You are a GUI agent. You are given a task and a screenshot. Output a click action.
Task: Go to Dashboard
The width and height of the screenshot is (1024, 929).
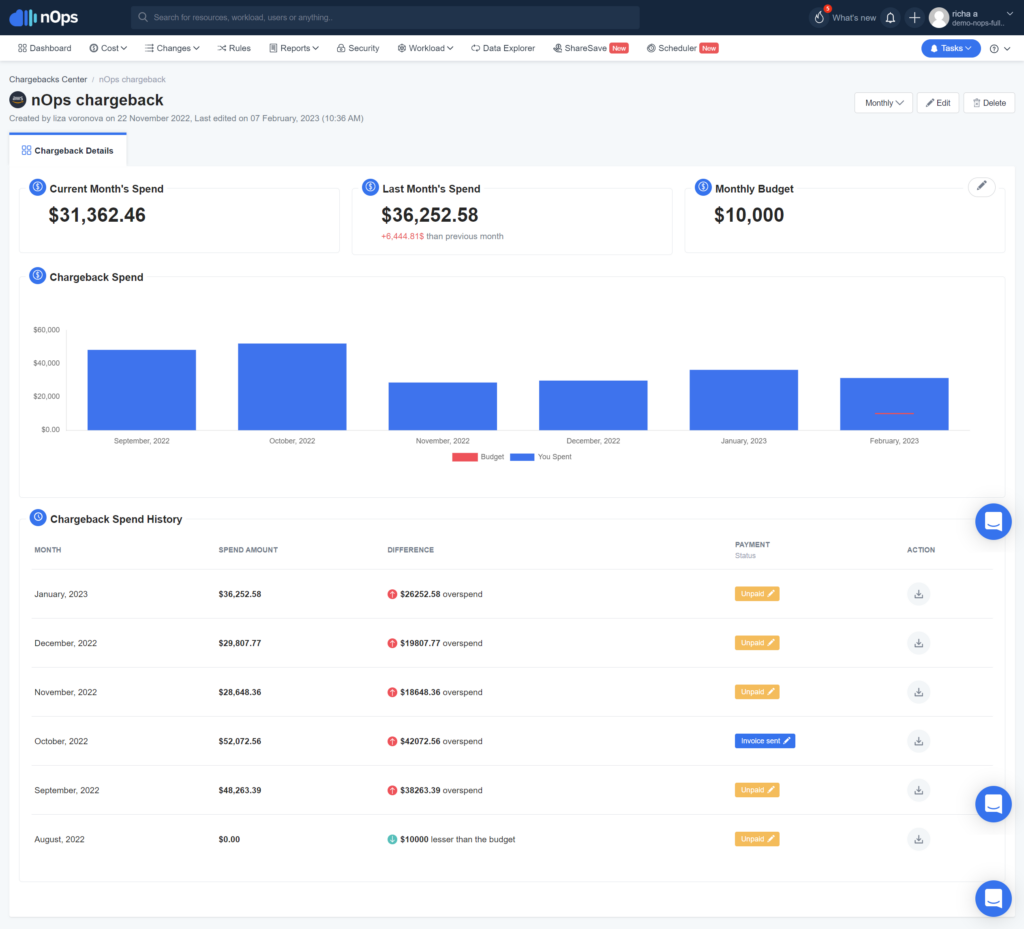[x=44, y=48]
